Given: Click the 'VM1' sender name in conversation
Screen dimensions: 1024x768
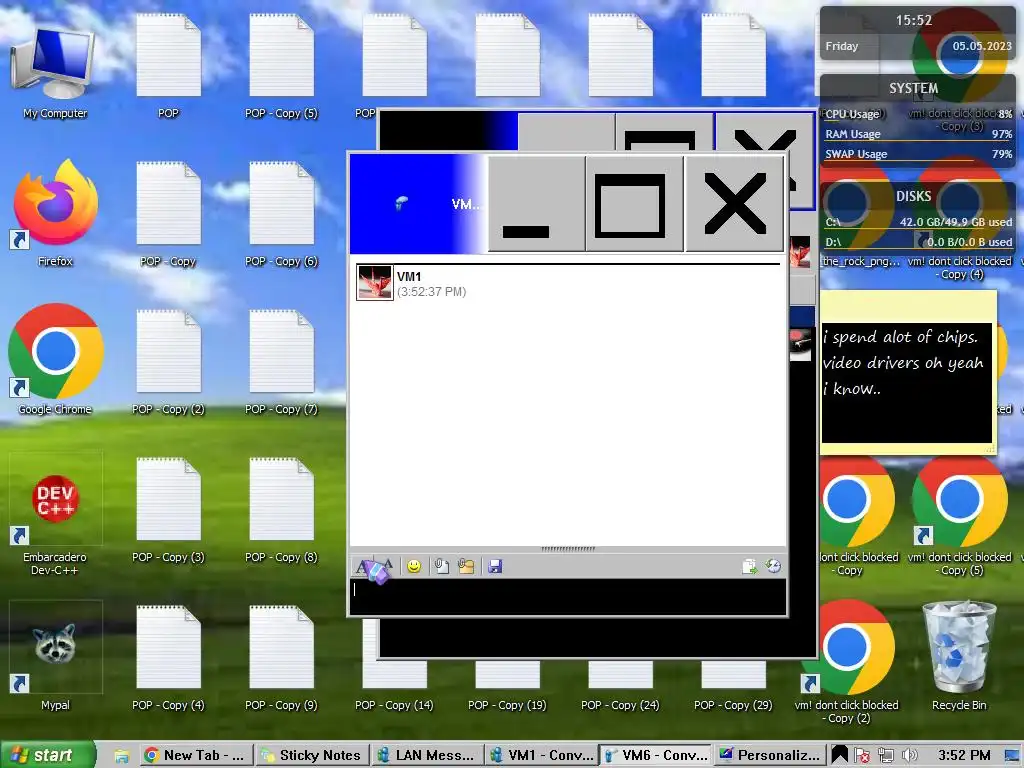Looking at the screenshot, I should [409, 277].
